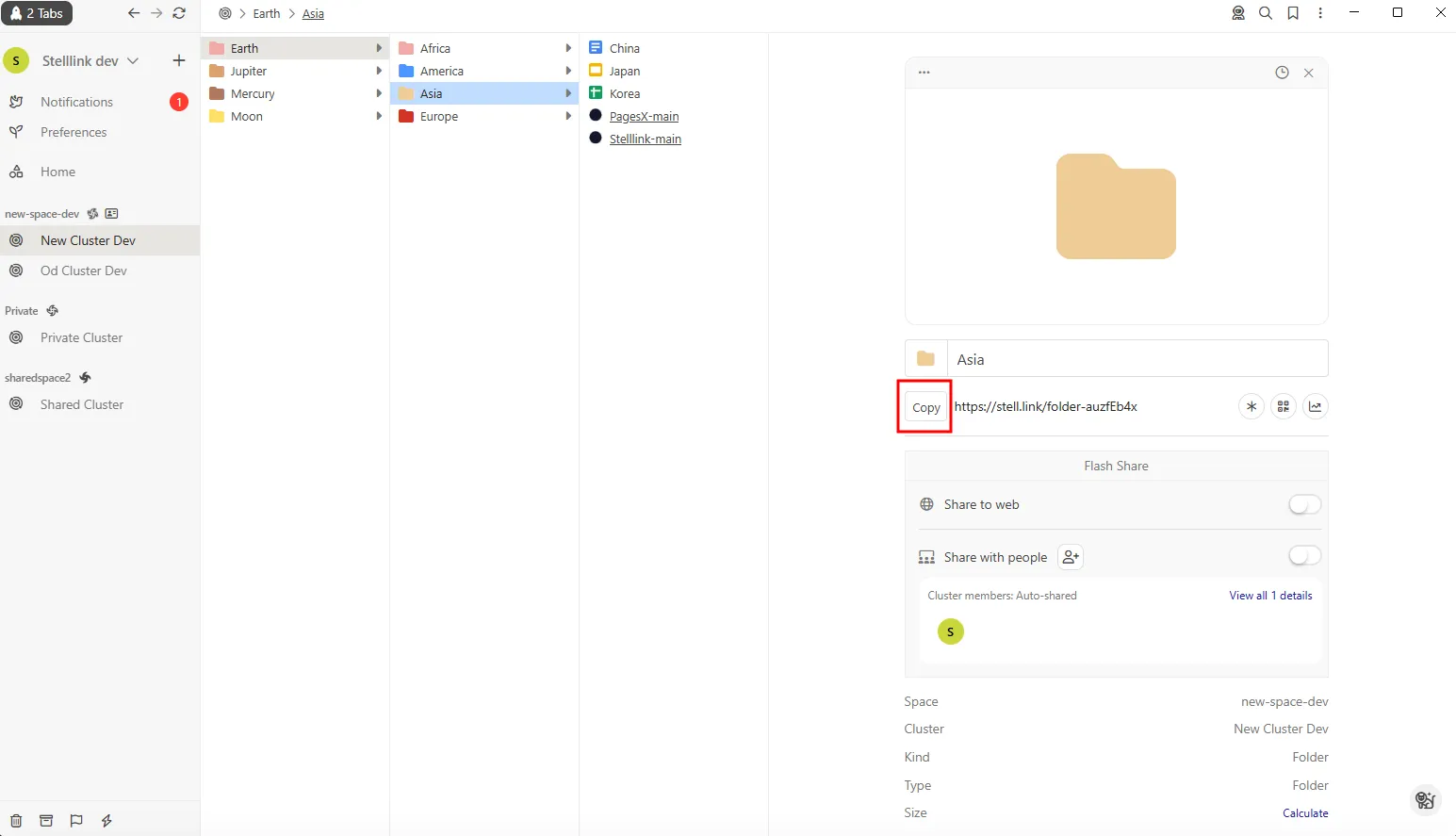
Task: Open the search magnifier in top bar
Action: tap(1266, 13)
